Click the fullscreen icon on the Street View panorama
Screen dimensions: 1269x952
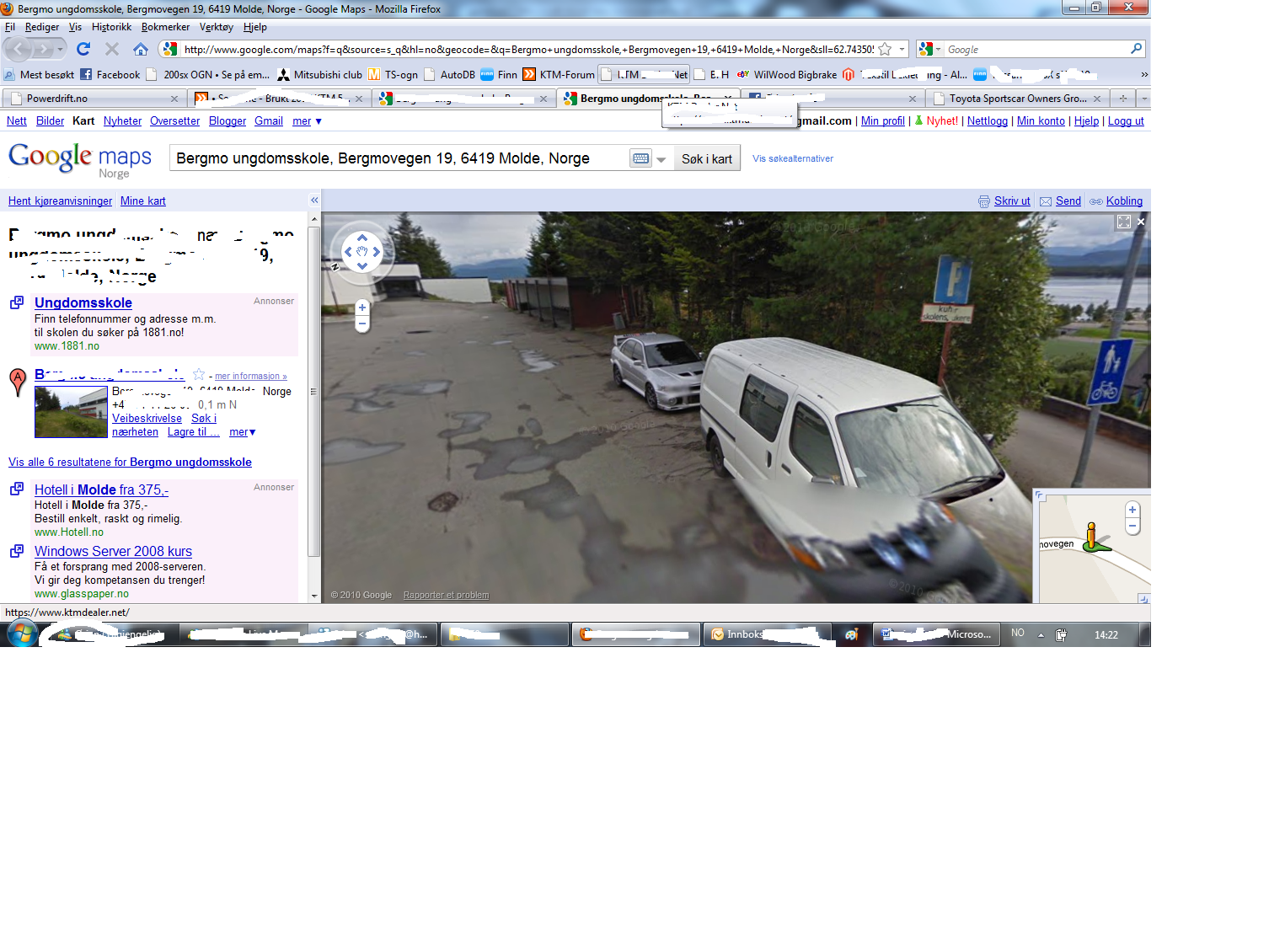(1124, 222)
